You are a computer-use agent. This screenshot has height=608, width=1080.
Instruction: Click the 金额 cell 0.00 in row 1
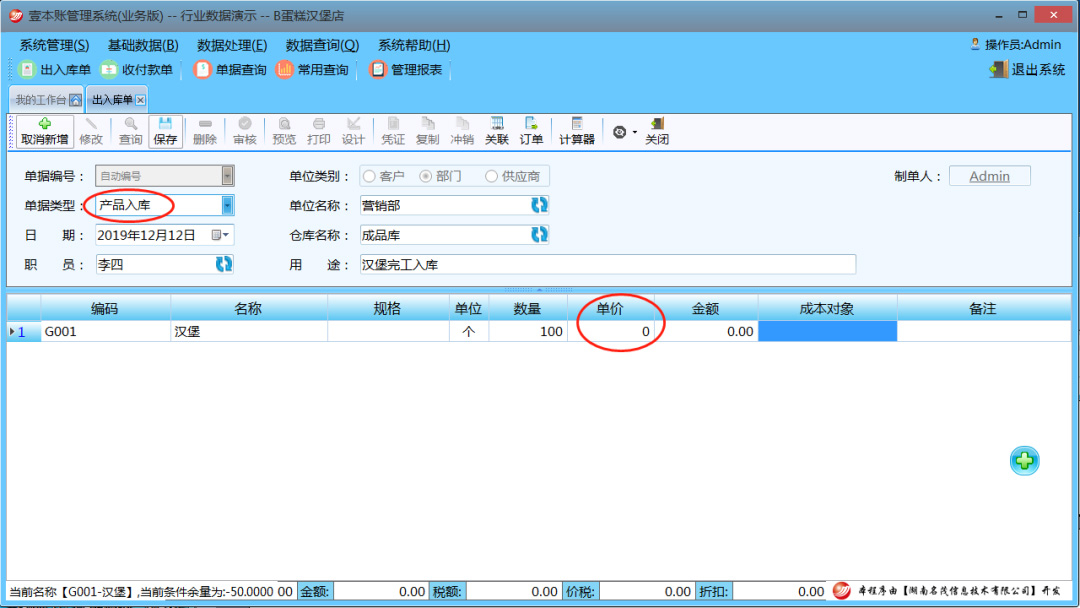(705, 331)
